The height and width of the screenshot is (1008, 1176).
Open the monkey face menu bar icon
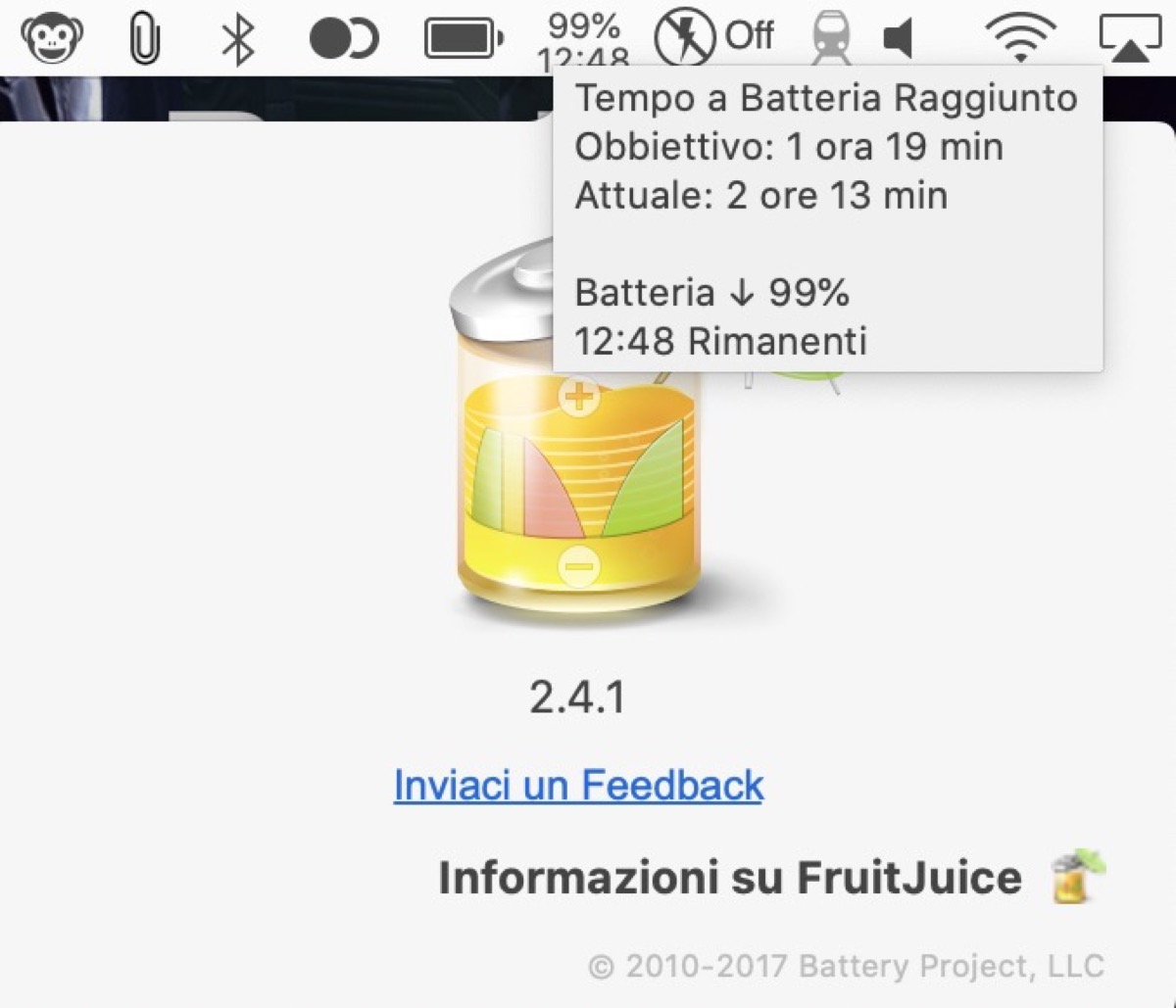52,38
